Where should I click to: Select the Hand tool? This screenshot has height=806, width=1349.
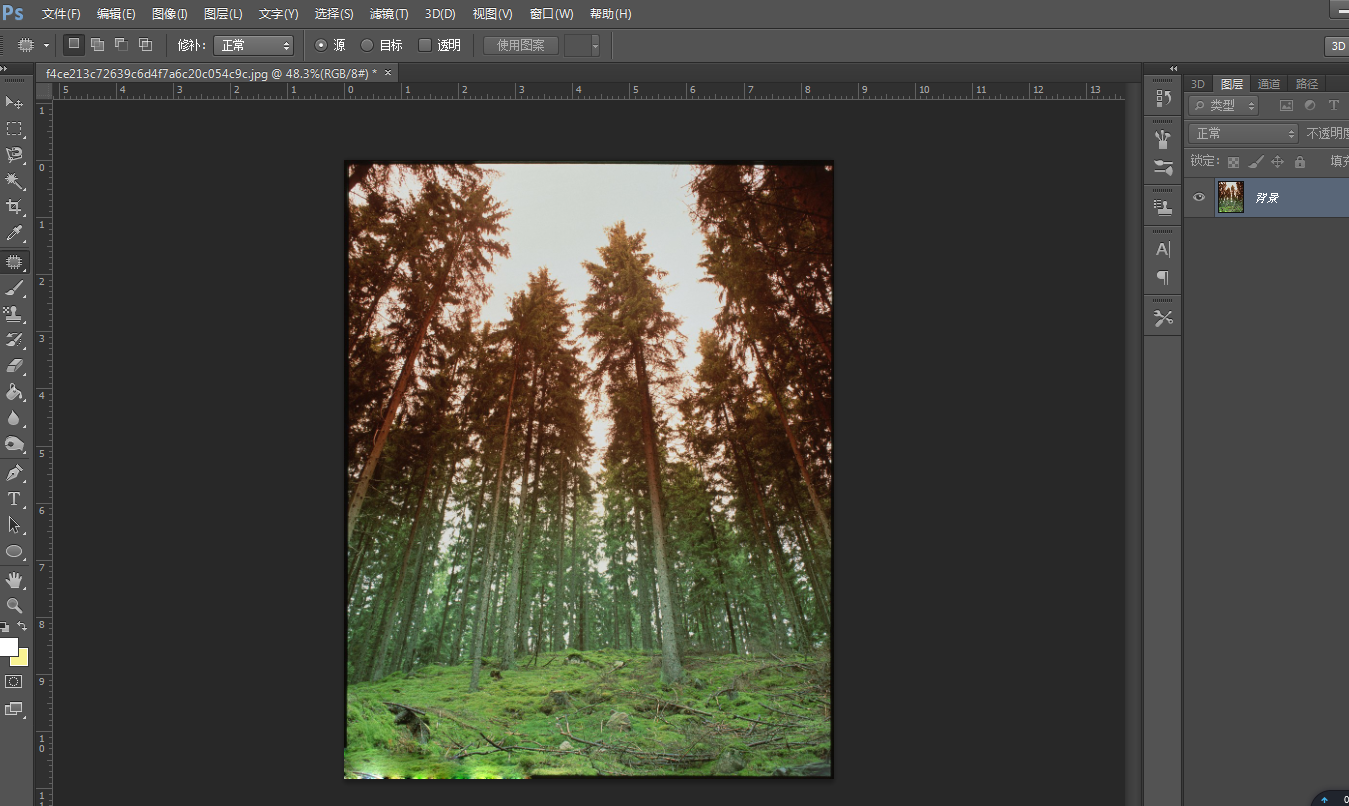[14, 580]
